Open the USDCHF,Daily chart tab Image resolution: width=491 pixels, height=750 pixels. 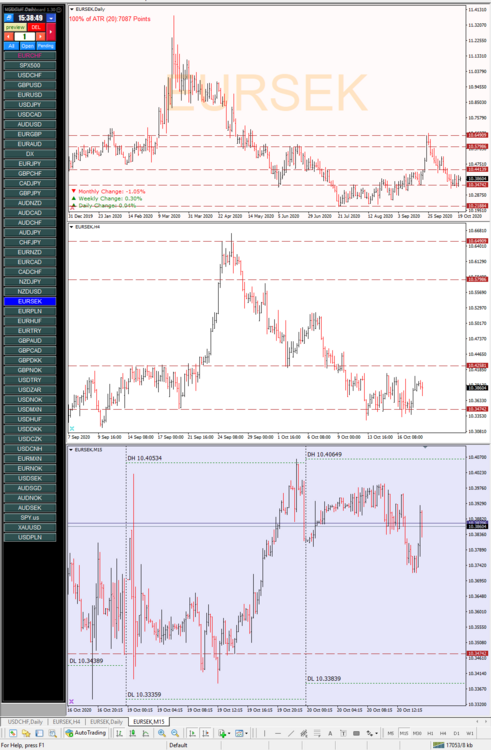[25, 722]
